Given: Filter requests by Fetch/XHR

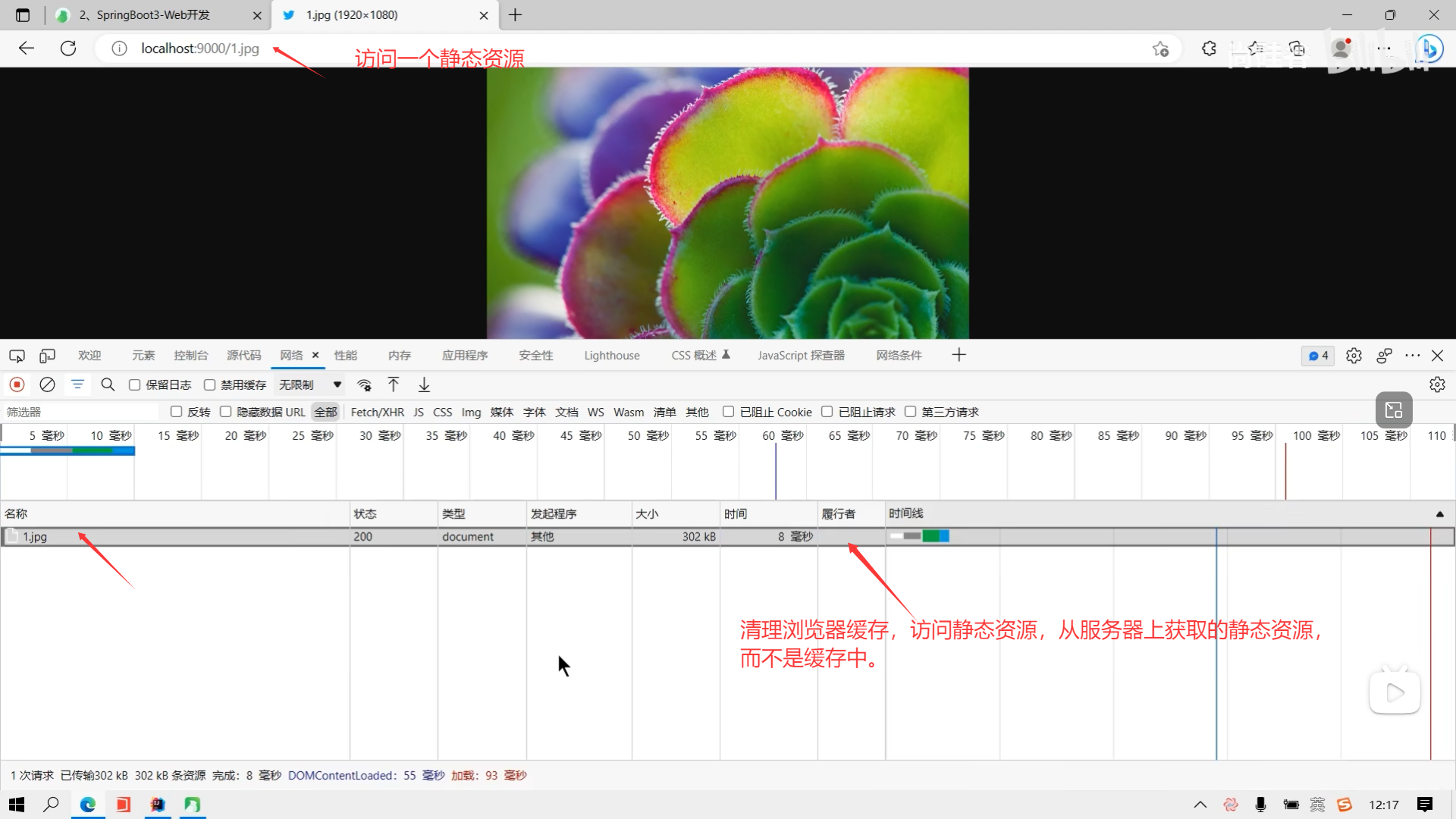Looking at the screenshot, I should (x=377, y=412).
